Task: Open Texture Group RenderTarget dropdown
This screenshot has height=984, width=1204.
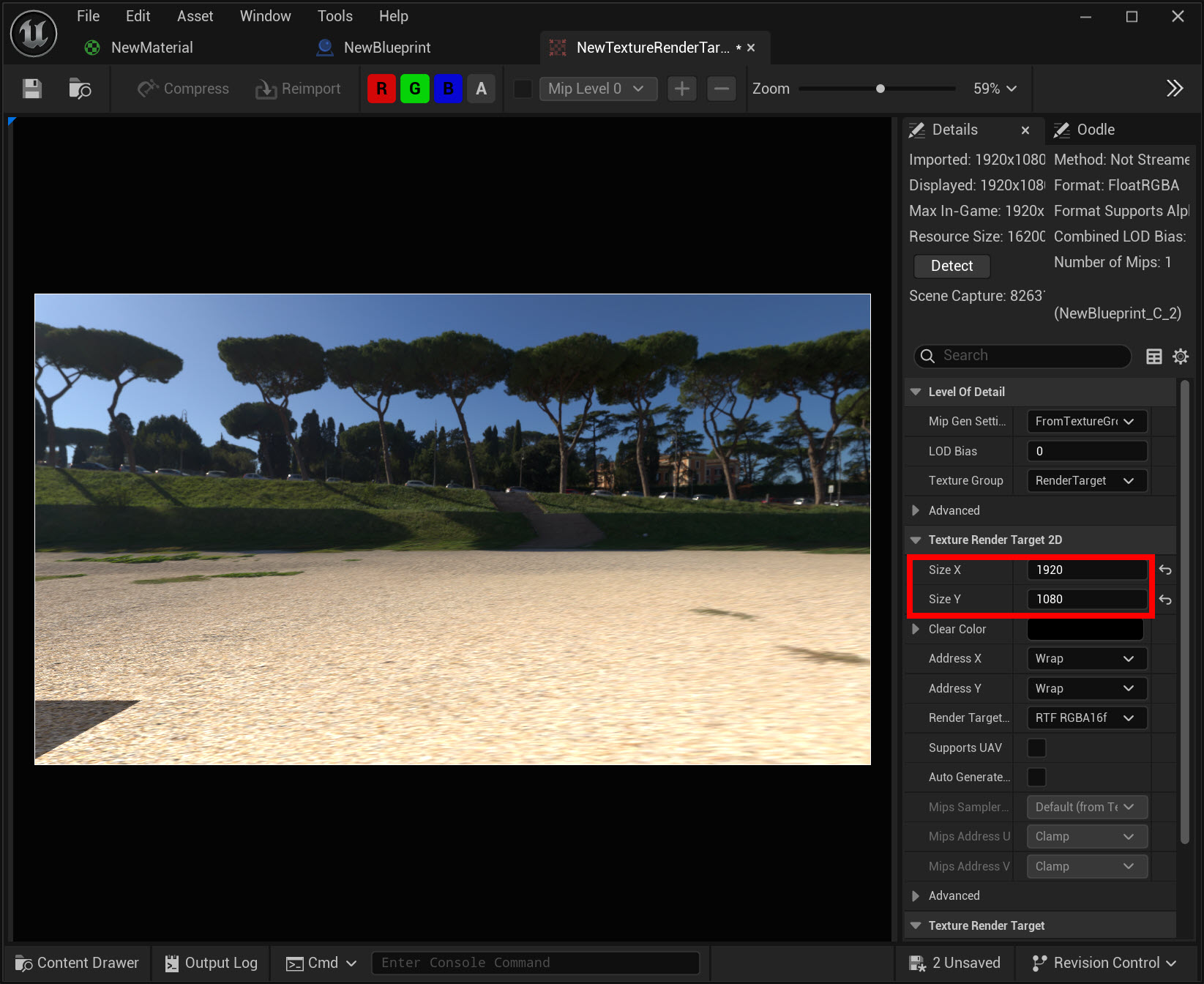Action: 1086,480
